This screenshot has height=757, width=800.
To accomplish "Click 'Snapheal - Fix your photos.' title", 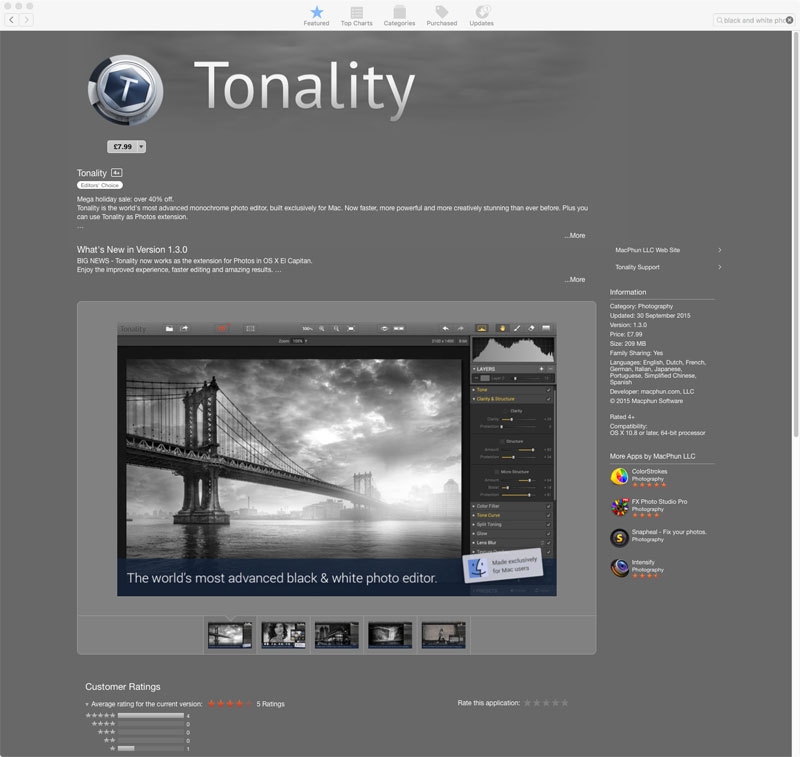I will 669,532.
